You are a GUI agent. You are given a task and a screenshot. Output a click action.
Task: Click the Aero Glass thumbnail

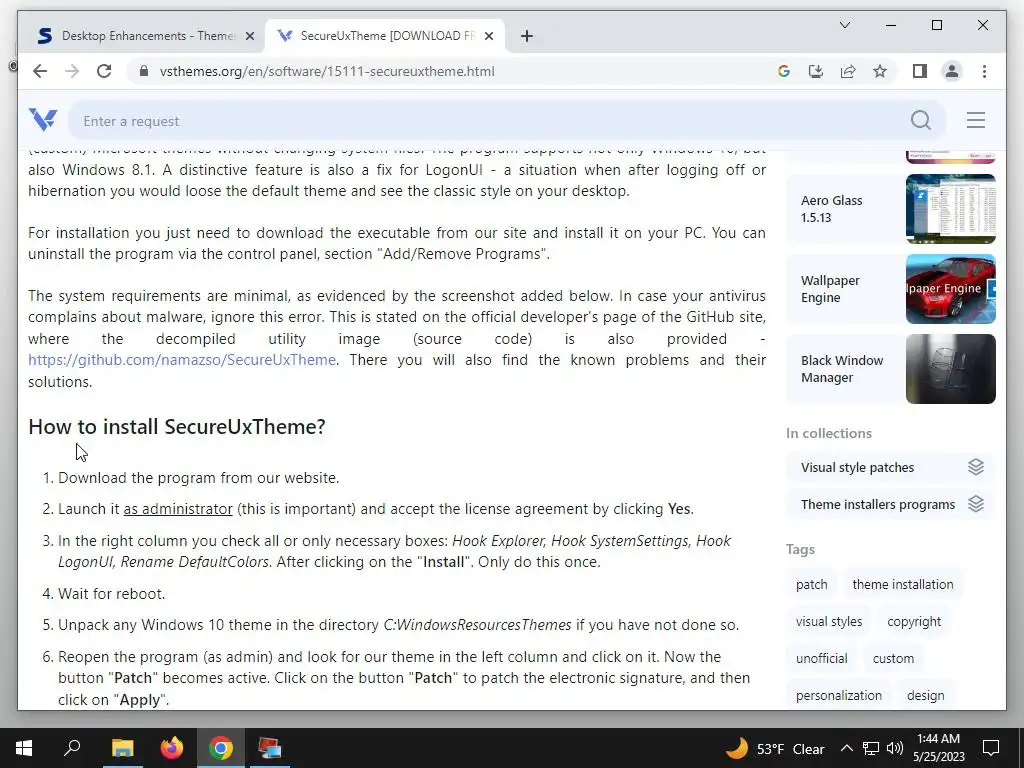coord(950,209)
